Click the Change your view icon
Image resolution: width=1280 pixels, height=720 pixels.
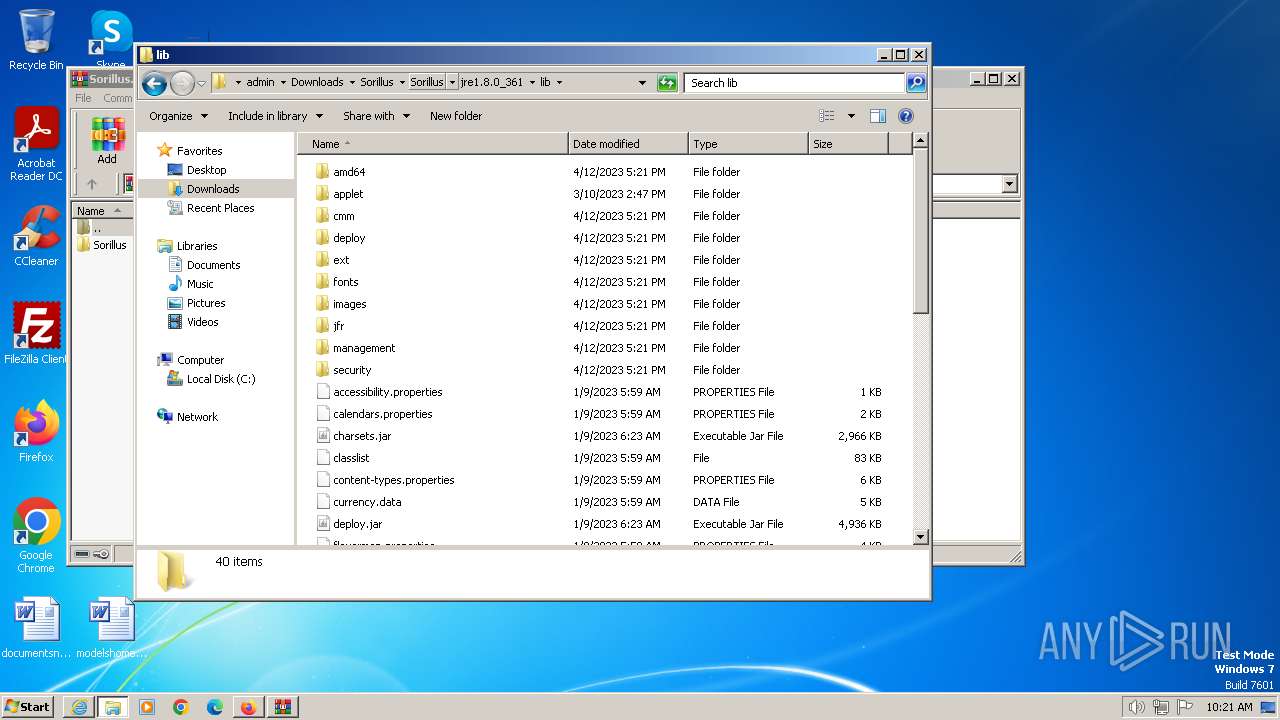click(x=827, y=116)
